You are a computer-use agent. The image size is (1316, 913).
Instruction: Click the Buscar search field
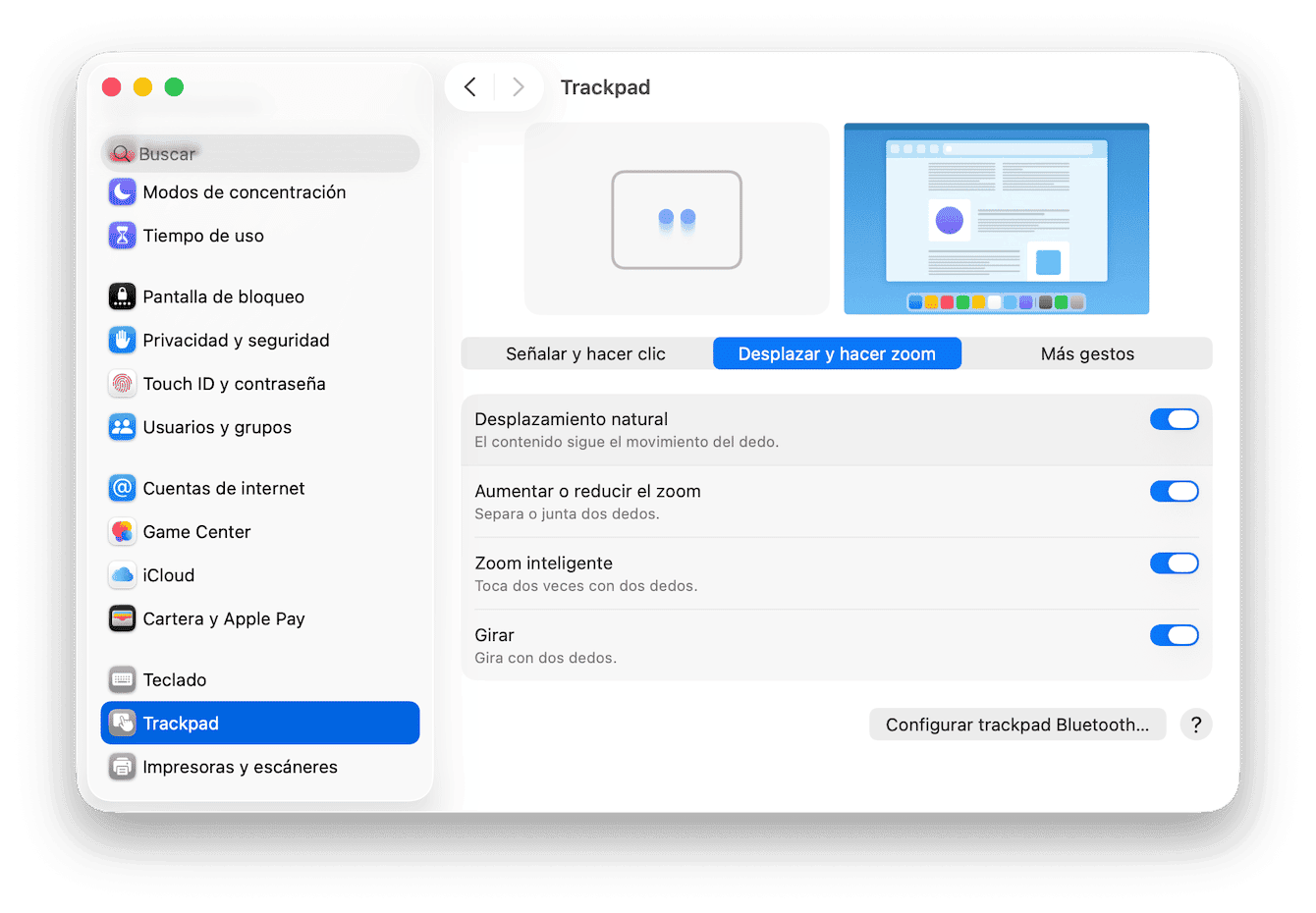click(260, 154)
